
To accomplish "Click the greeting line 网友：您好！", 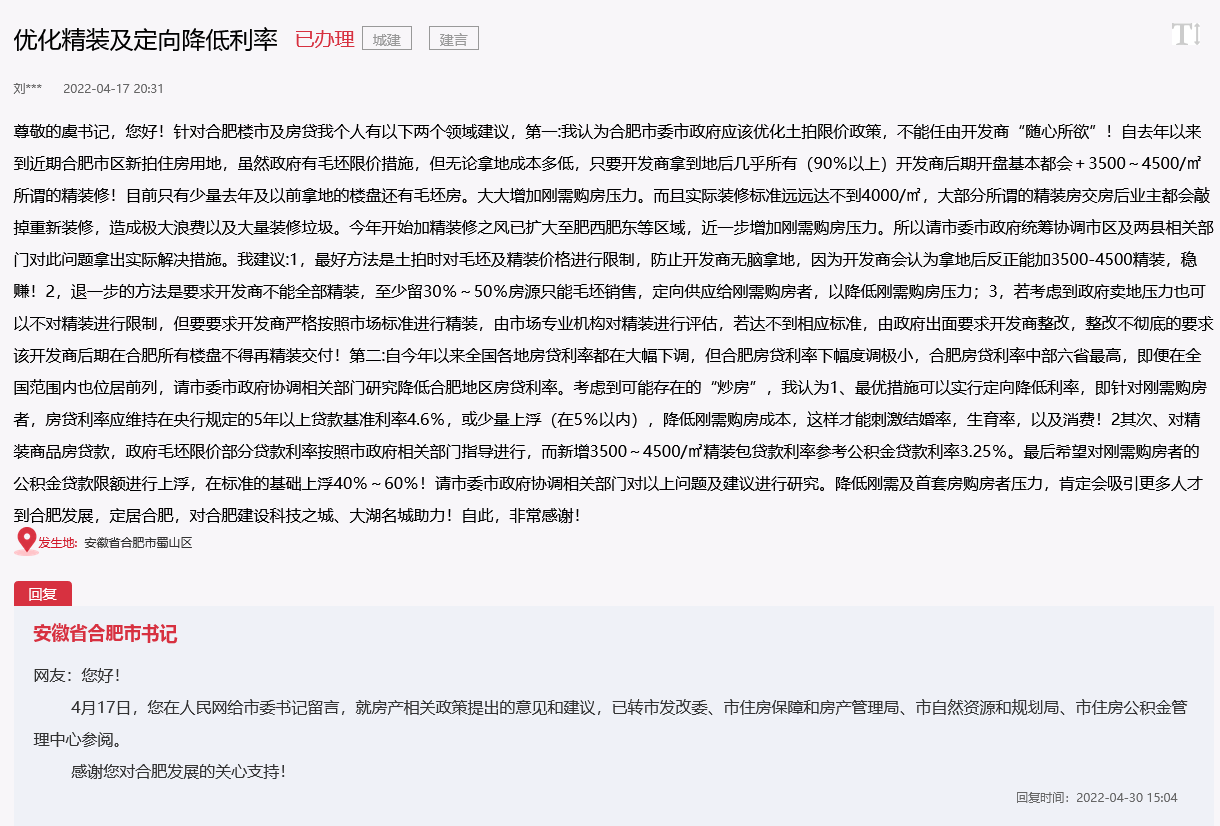I will point(77,676).
